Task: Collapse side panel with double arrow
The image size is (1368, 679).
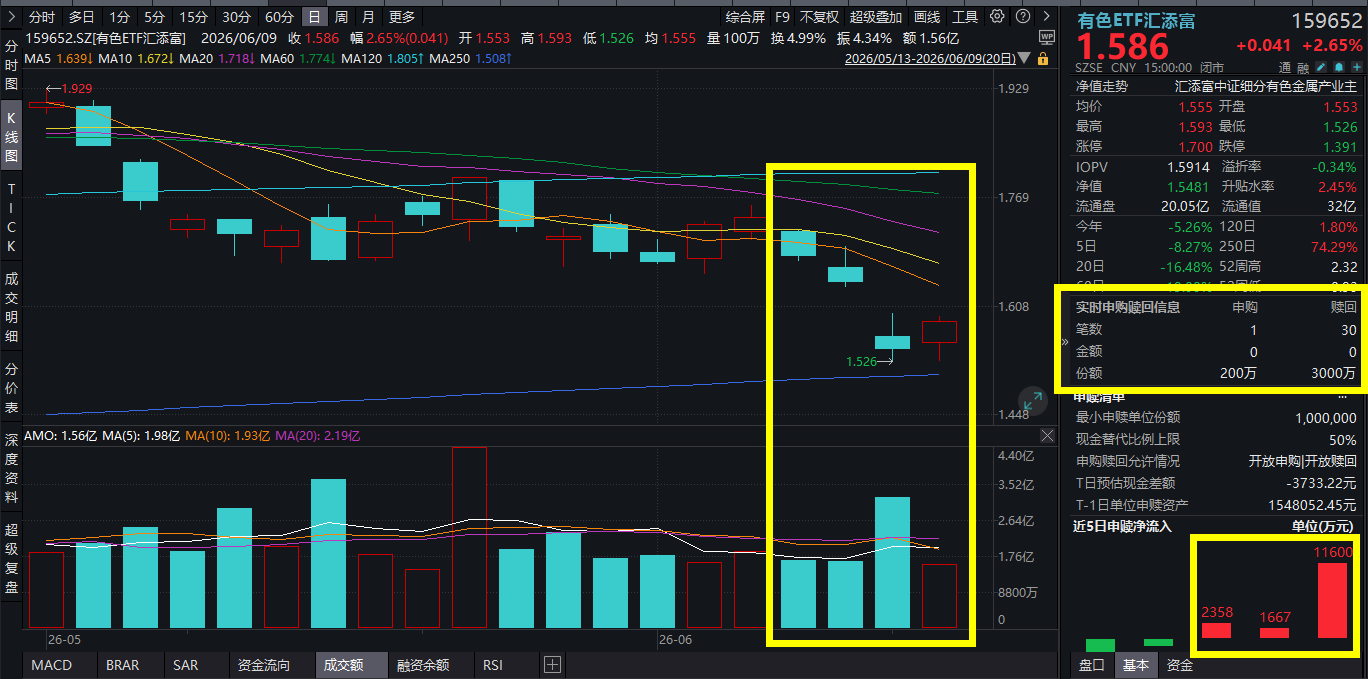Action: coord(1064,341)
